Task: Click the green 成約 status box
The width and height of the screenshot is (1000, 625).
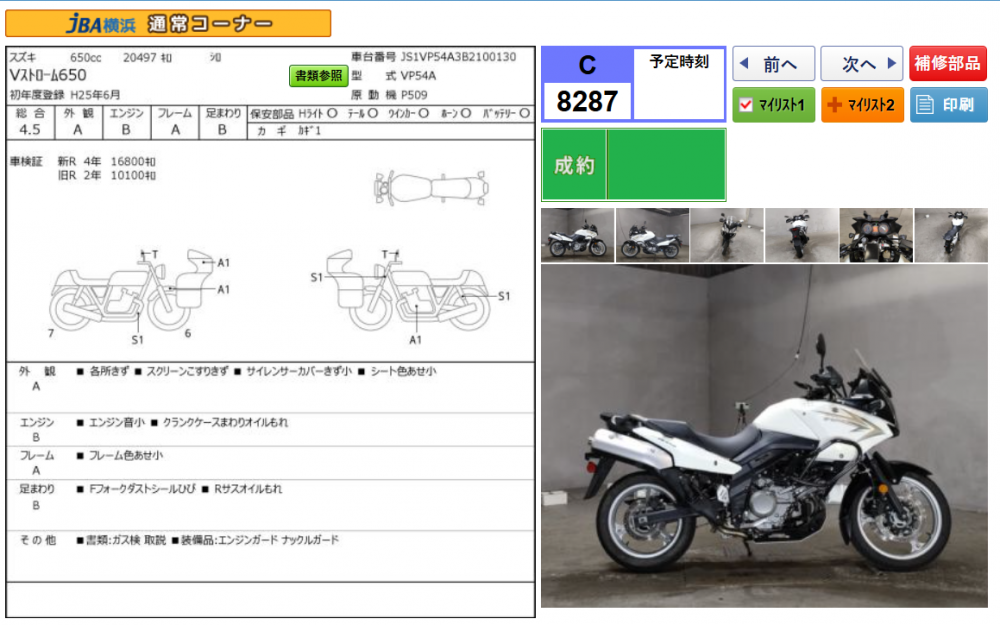Action: (x=633, y=165)
